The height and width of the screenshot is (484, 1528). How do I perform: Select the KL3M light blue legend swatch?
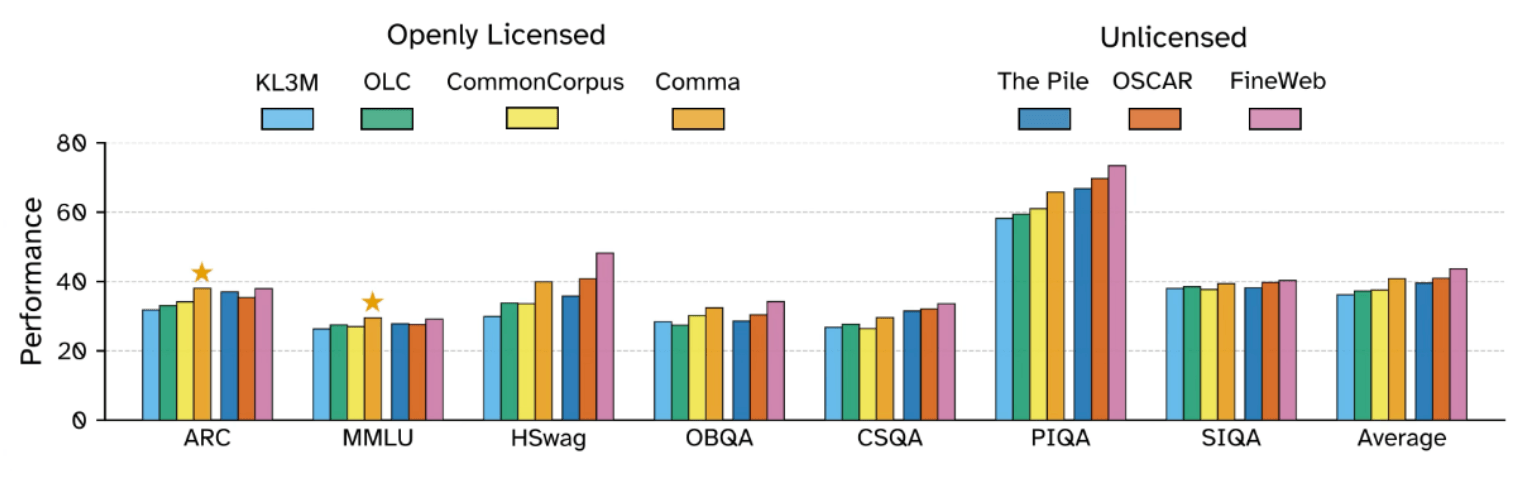[287, 119]
